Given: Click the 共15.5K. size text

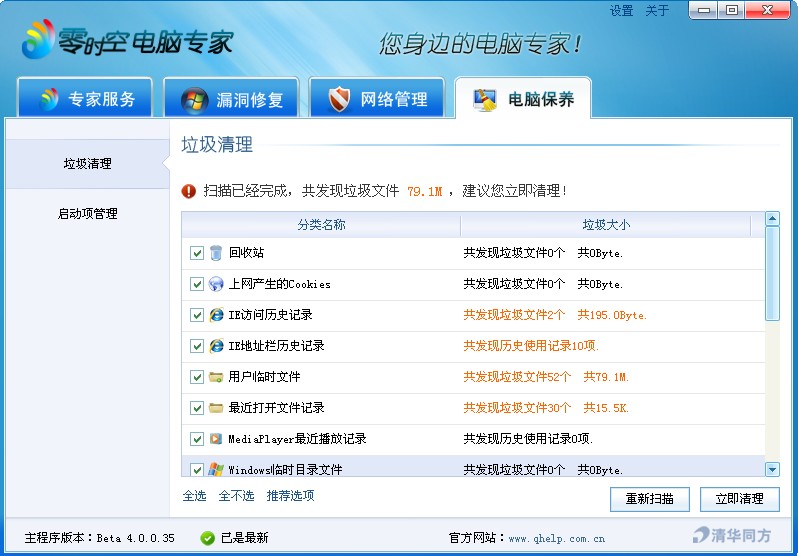Looking at the screenshot, I should [606, 408].
